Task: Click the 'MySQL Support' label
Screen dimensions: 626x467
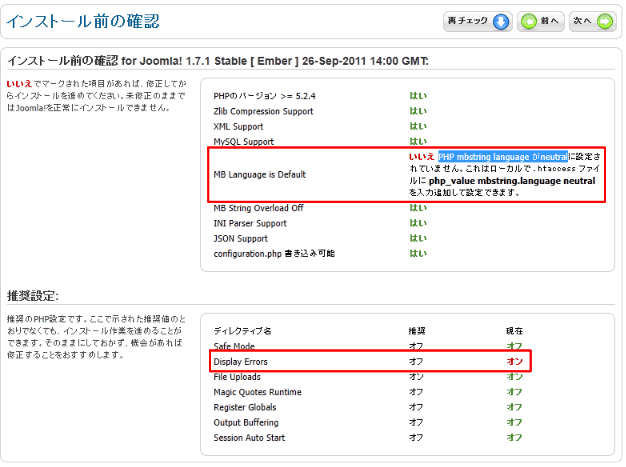Action: (x=244, y=142)
